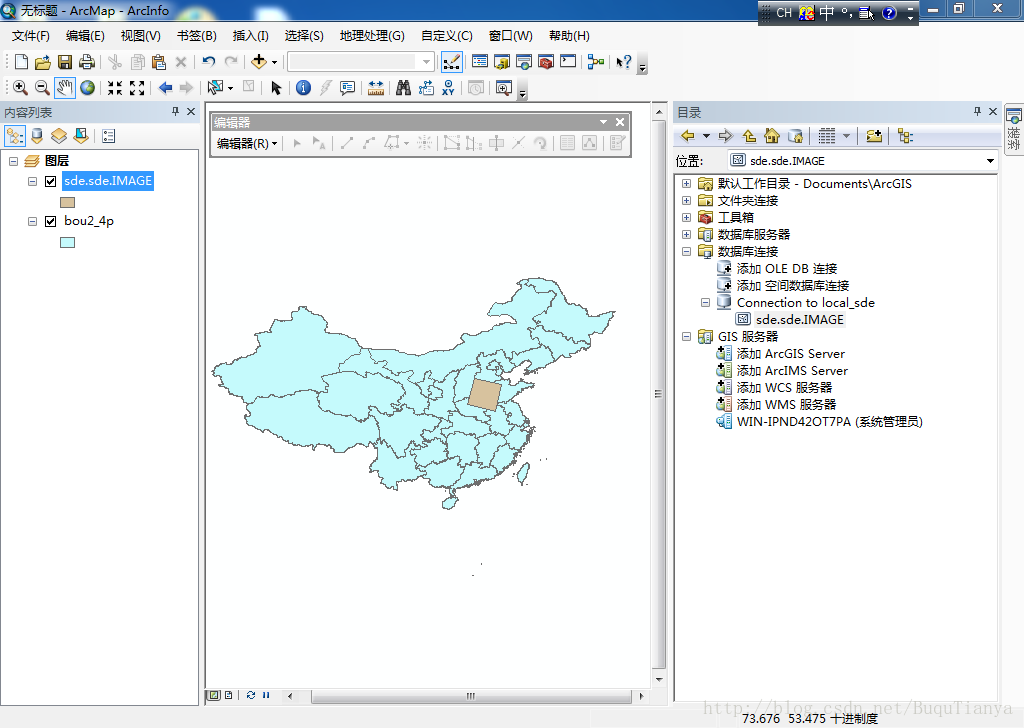Open the Catalog window icon

(x=502, y=62)
